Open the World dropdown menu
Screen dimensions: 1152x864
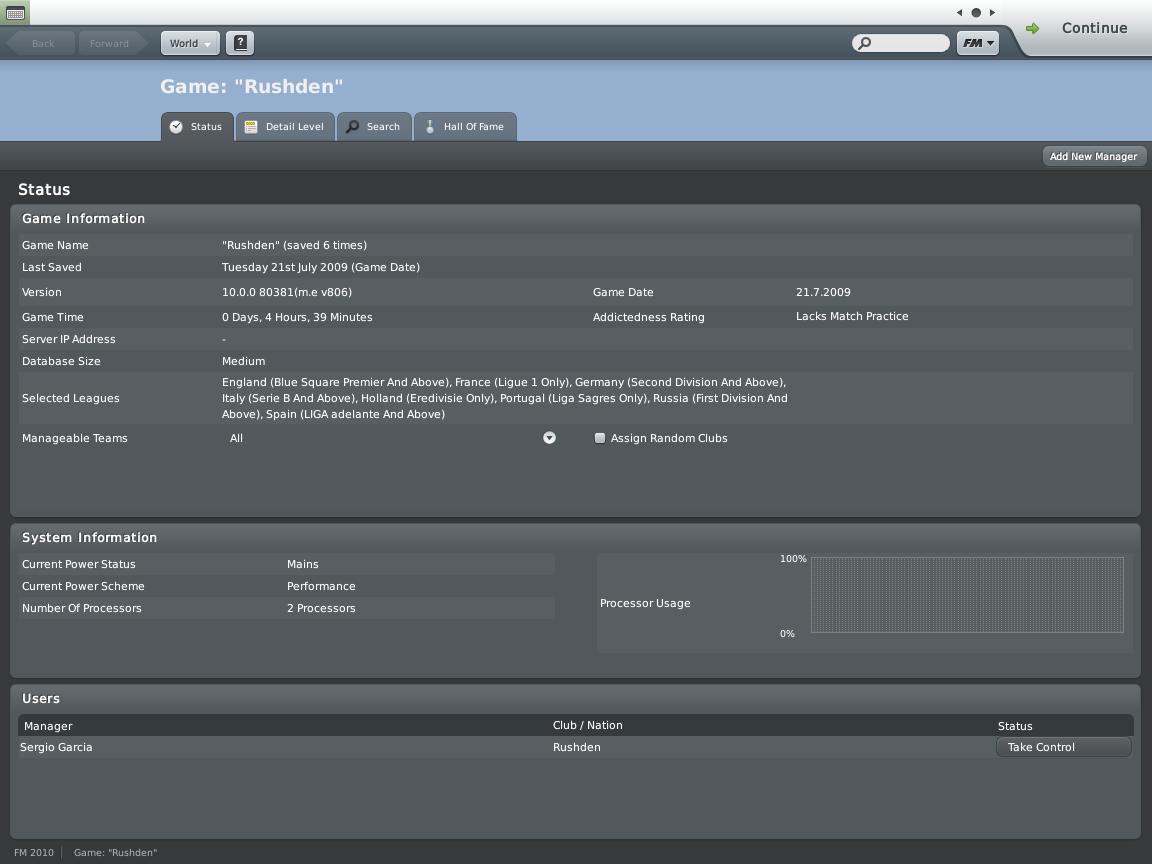[x=190, y=43]
